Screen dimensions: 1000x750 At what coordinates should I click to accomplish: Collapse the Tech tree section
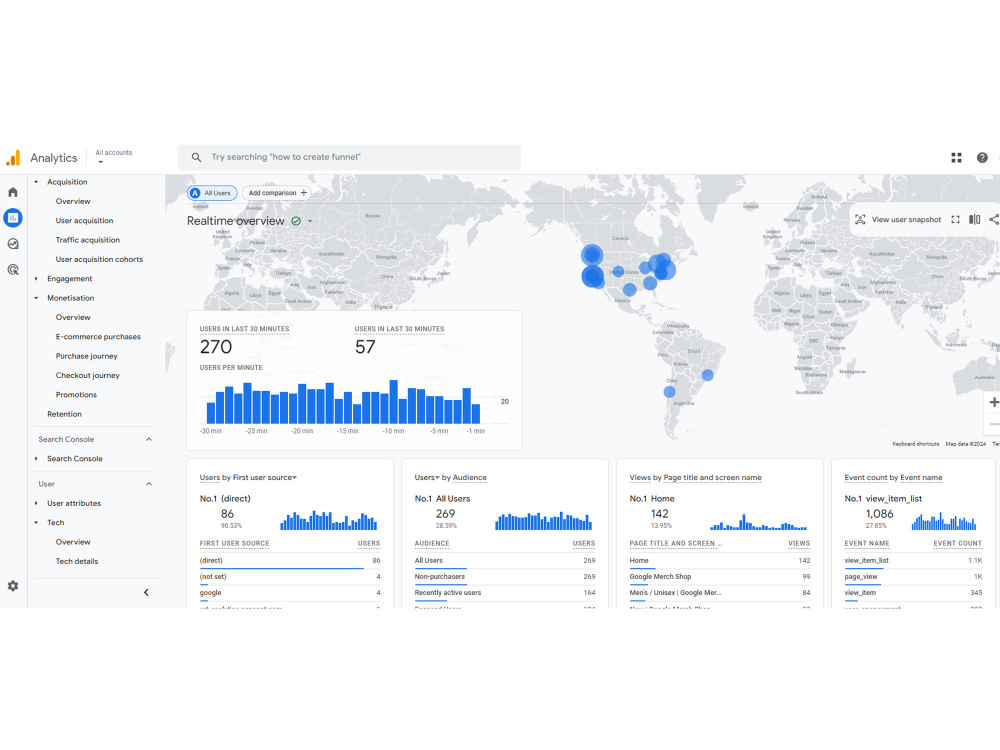point(36,522)
